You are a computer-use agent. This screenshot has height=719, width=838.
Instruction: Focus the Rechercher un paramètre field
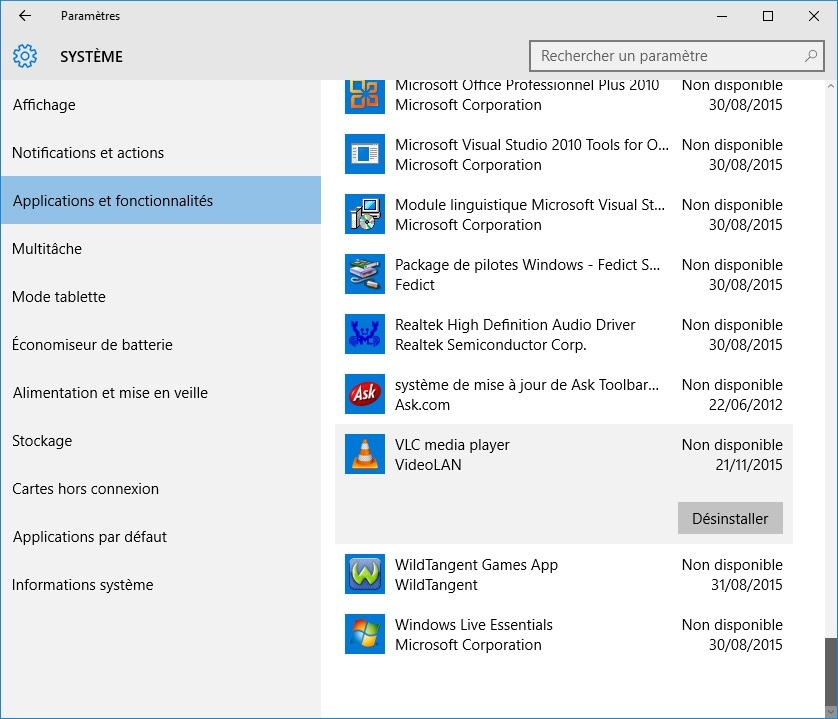[677, 56]
